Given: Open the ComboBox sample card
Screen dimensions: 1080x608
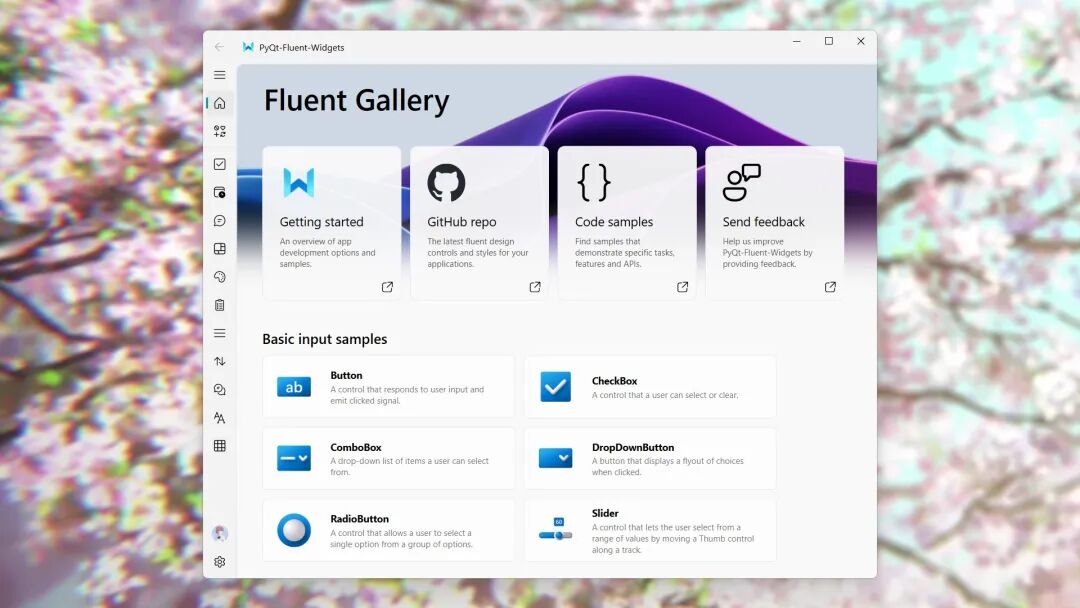Looking at the screenshot, I should 388,459.
